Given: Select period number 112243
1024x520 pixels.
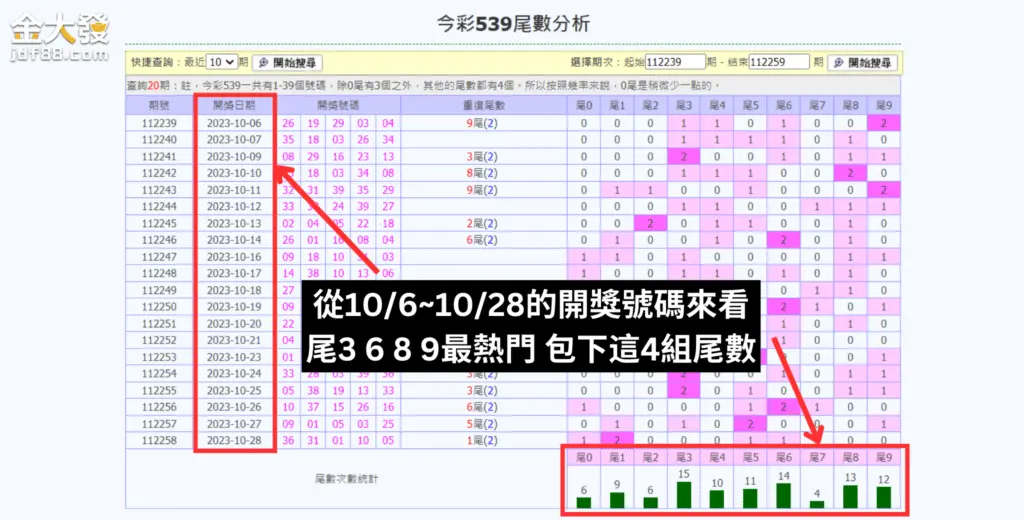Looking at the screenshot, I should click(x=159, y=190).
